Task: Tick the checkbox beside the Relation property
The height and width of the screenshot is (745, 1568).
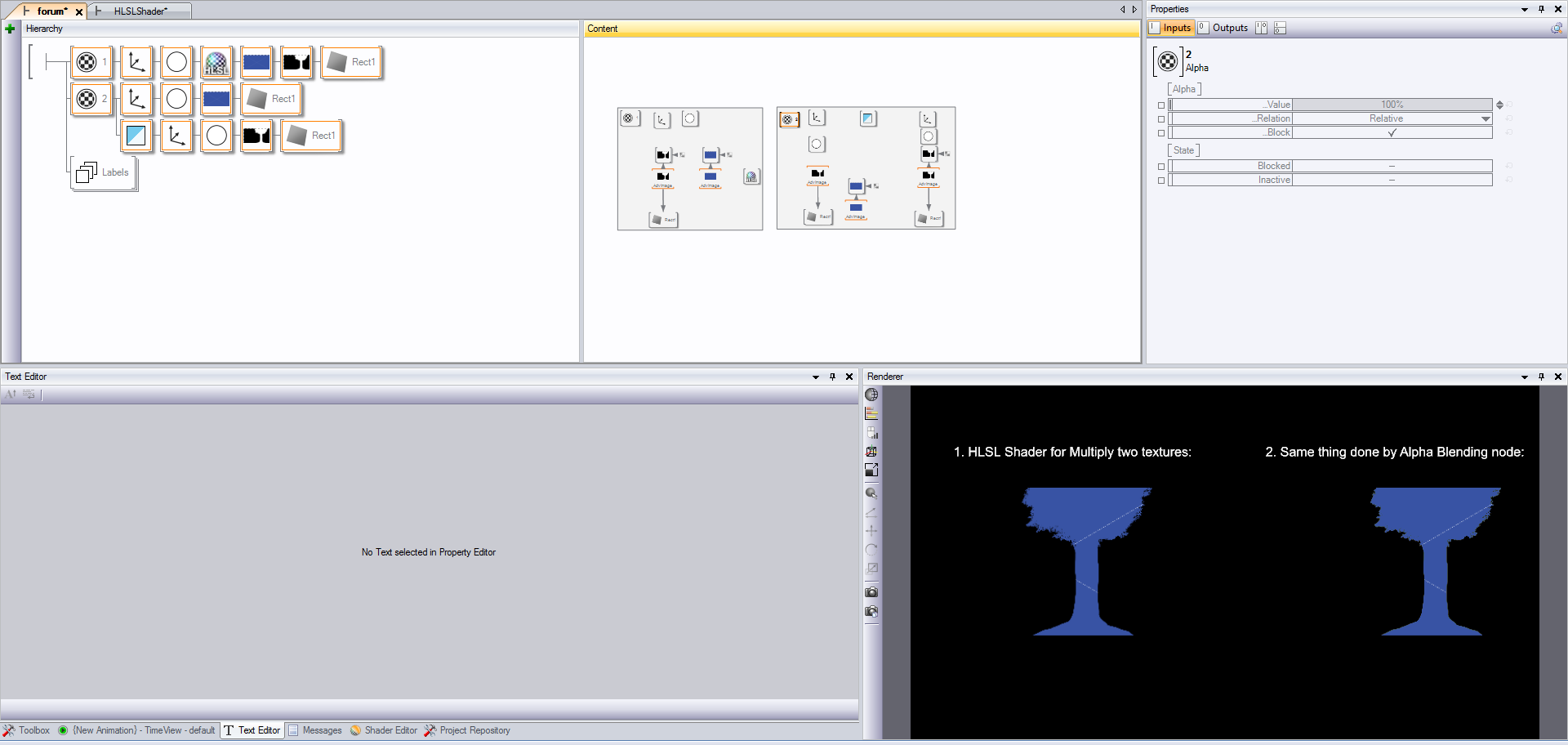Action: pos(1161,119)
